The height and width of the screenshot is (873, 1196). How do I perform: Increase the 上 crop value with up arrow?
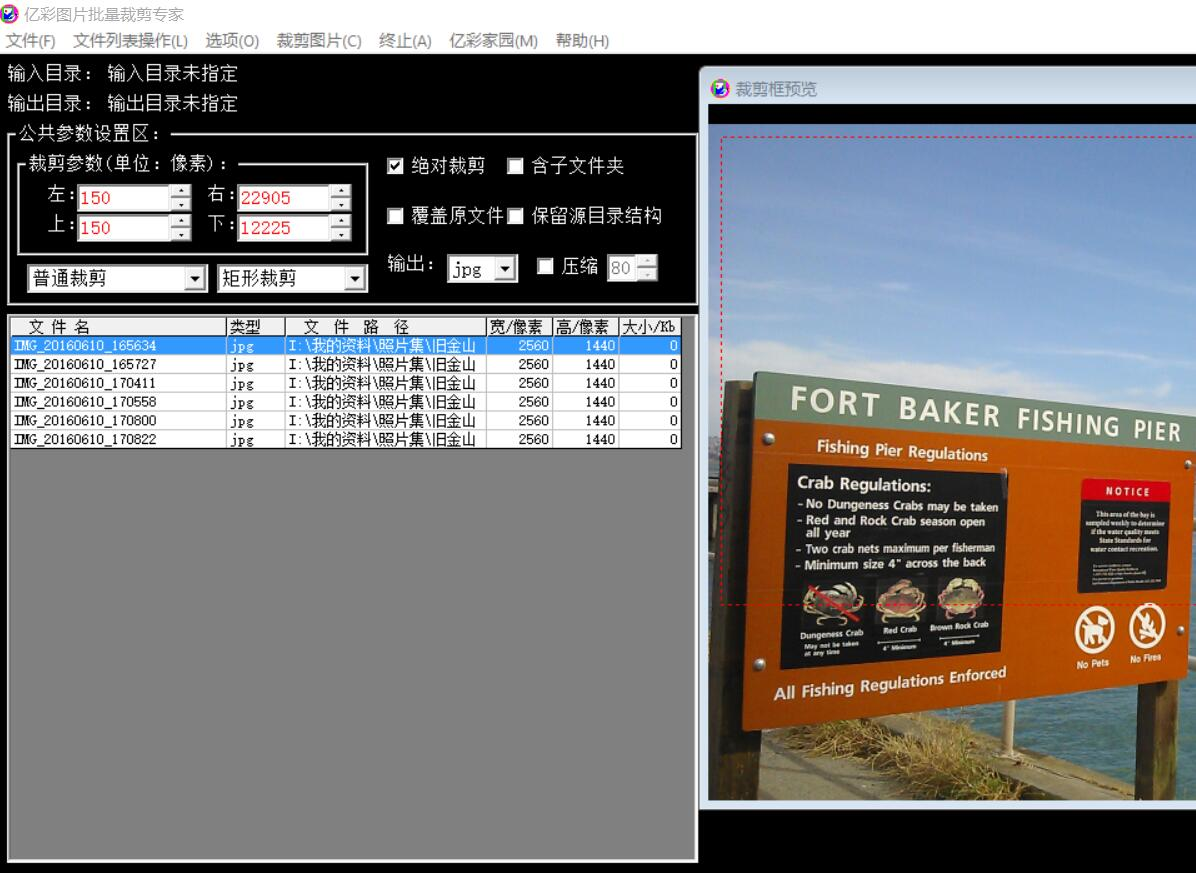[180, 221]
